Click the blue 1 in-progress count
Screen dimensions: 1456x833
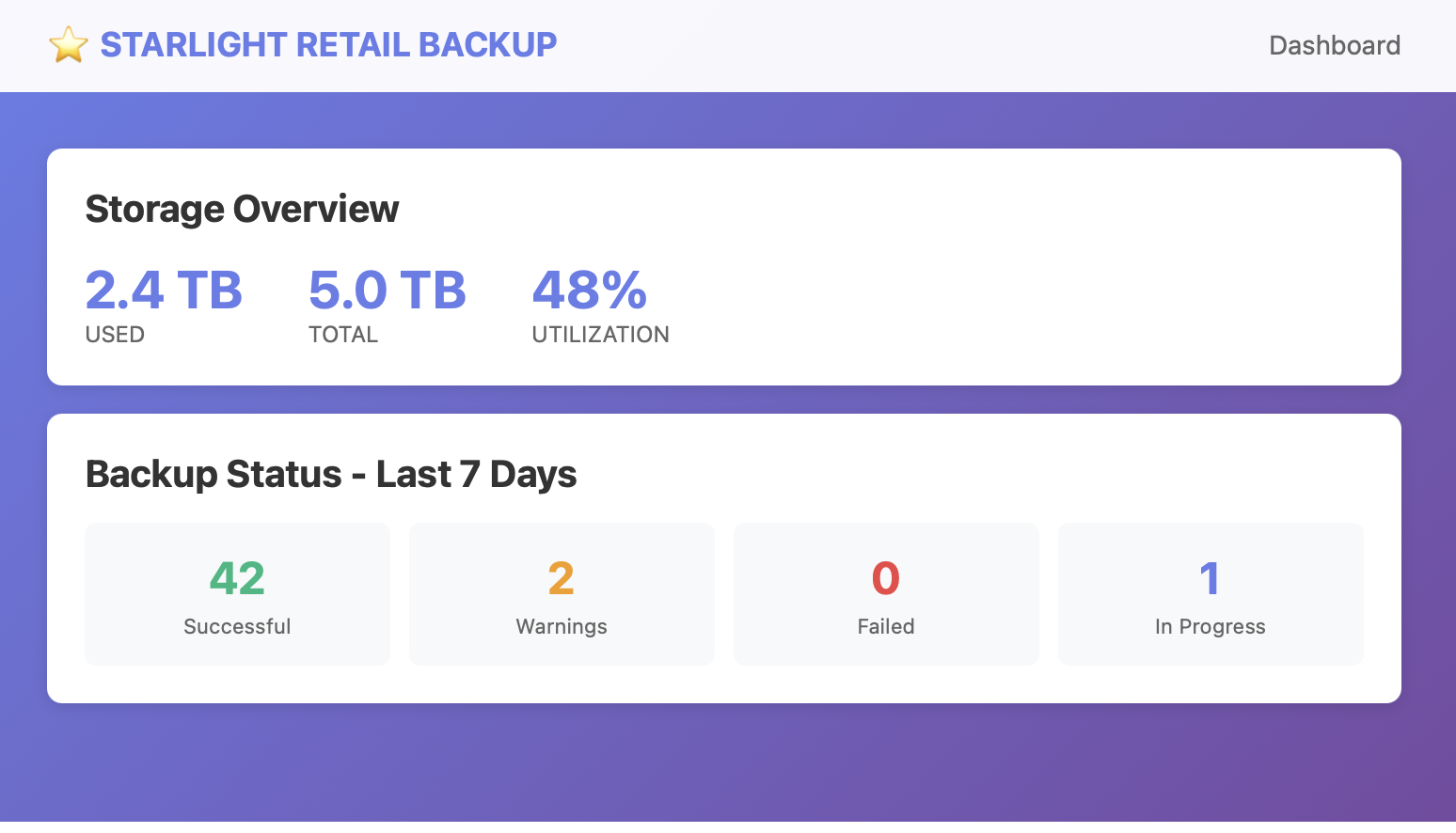(x=1210, y=578)
